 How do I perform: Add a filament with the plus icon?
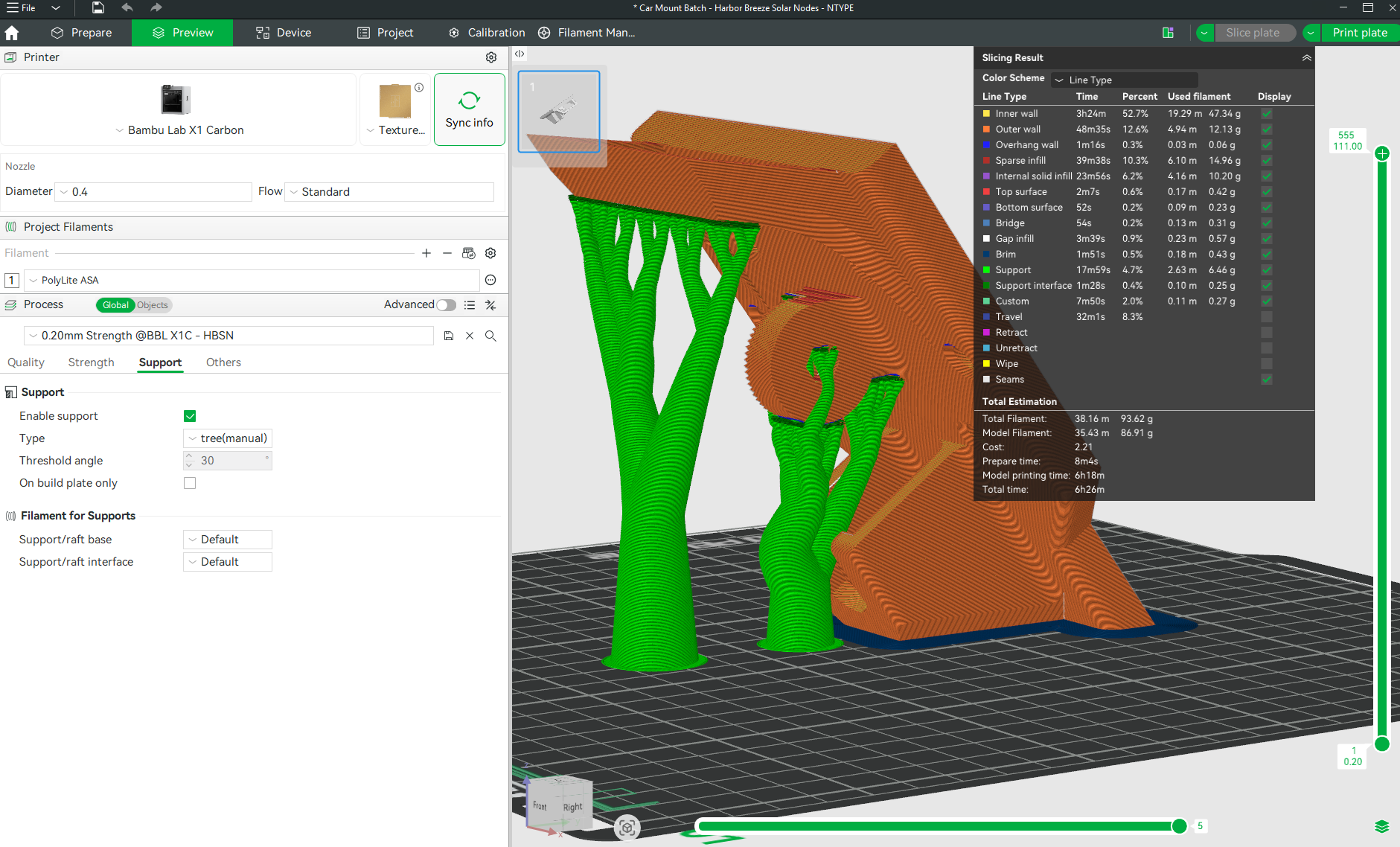[426, 253]
